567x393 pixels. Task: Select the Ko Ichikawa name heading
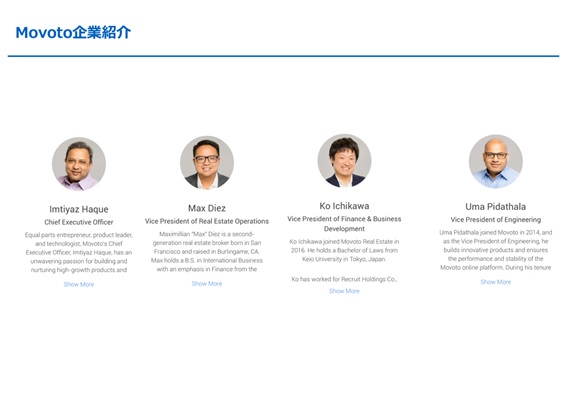(x=344, y=206)
